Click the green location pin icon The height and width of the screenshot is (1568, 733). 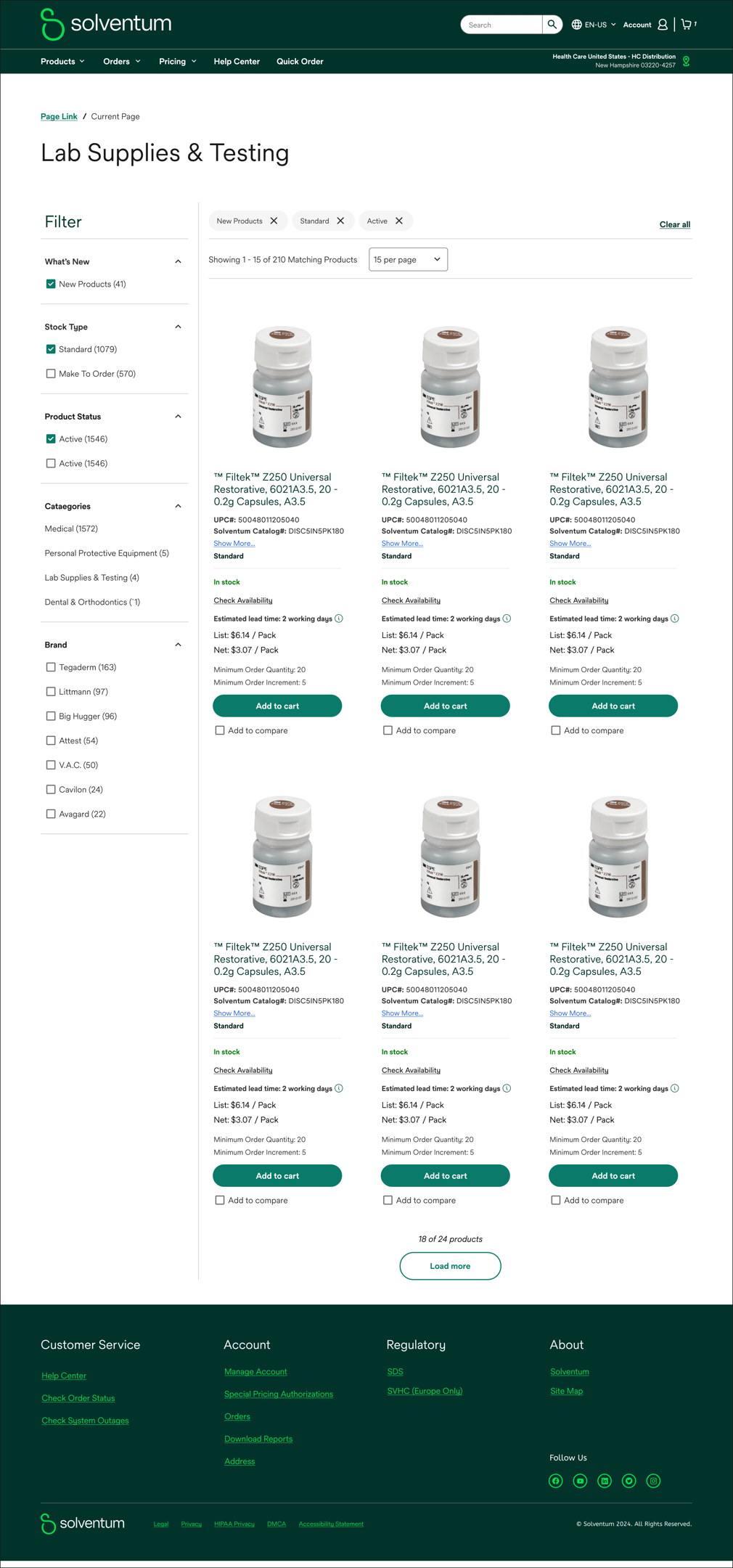pos(686,62)
